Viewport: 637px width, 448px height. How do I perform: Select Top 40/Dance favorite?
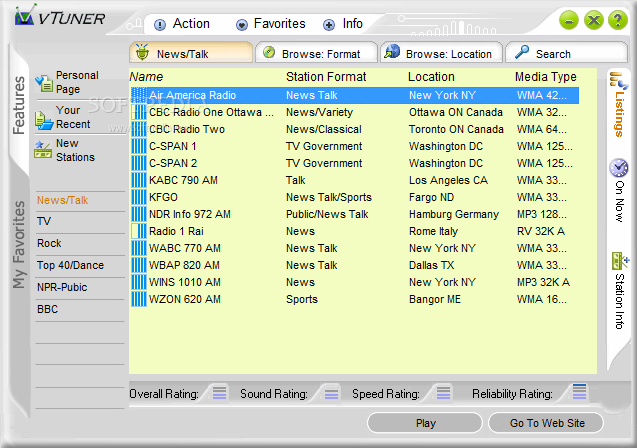click(70, 265)
